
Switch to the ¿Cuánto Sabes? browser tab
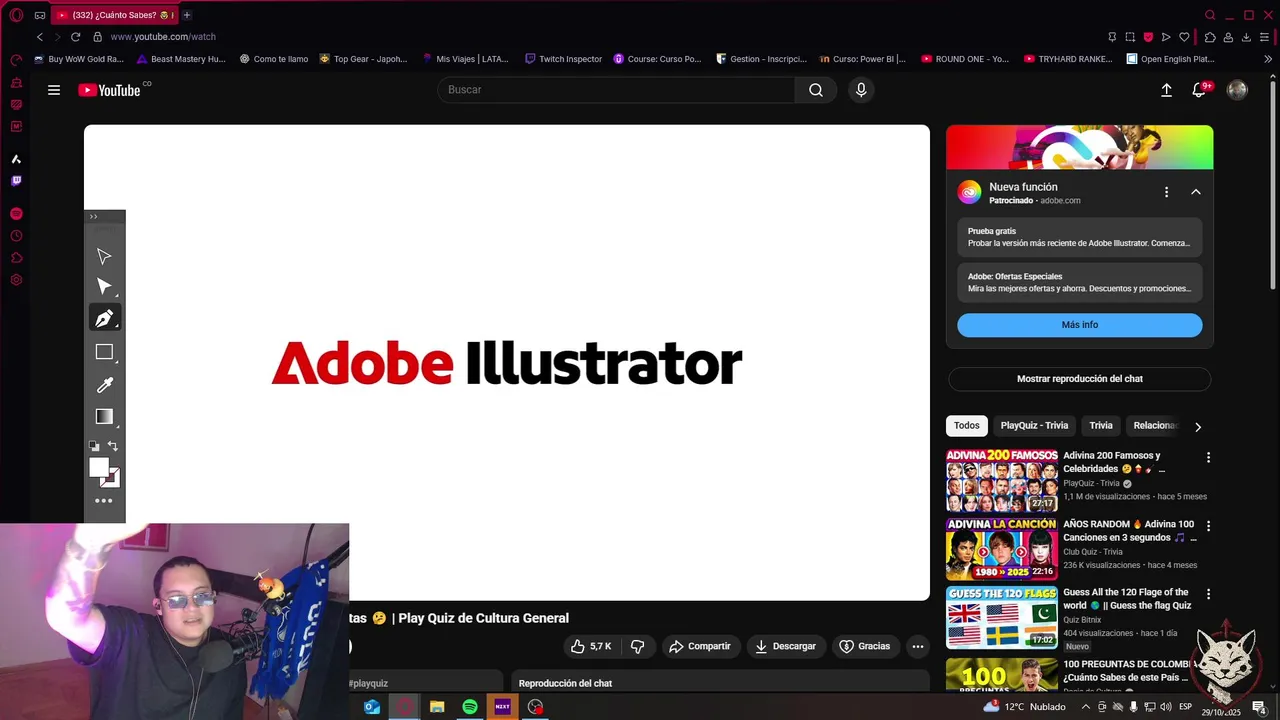(x=116, y=15)
